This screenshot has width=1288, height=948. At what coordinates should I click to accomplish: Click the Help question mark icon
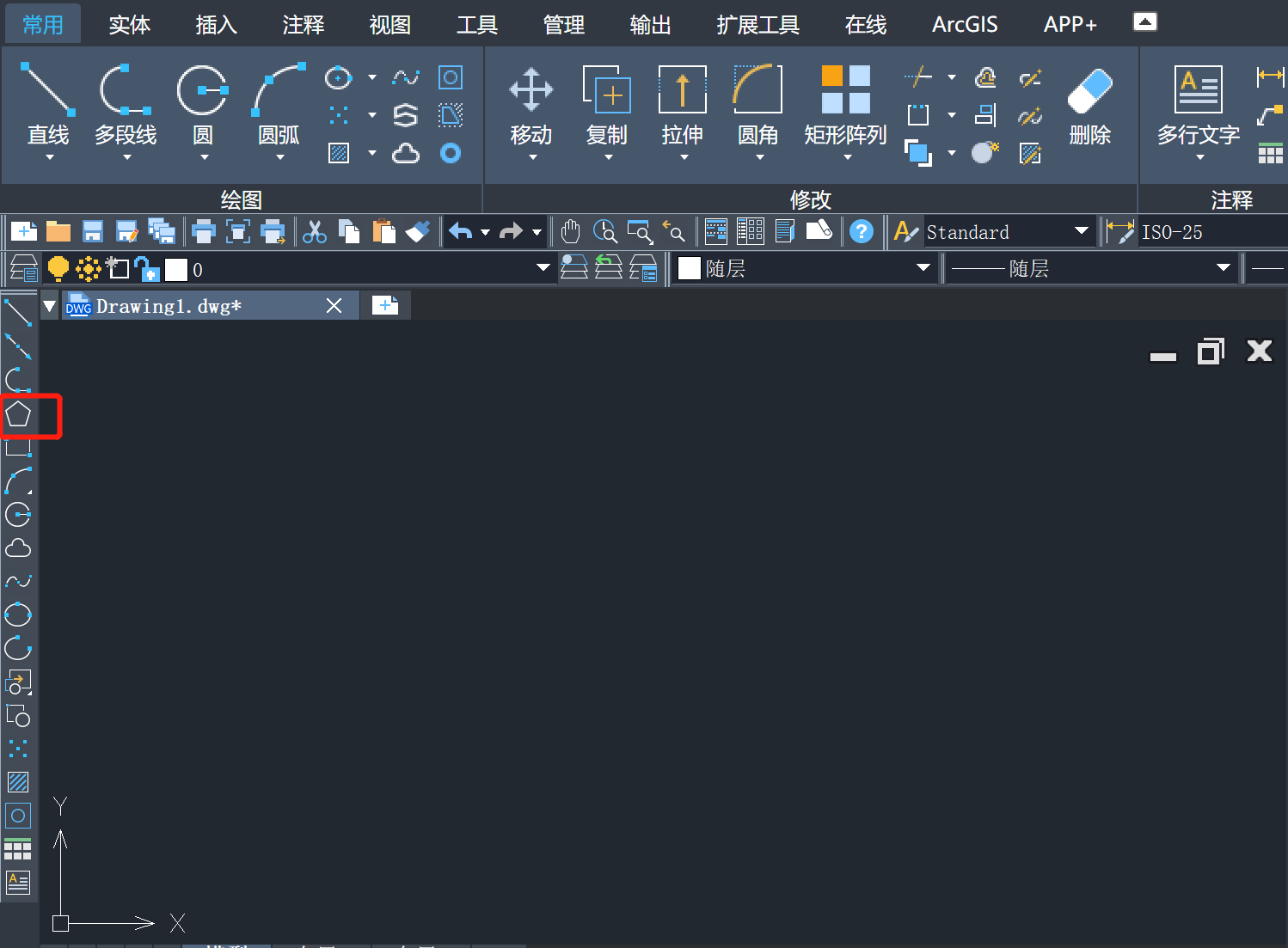862,231
